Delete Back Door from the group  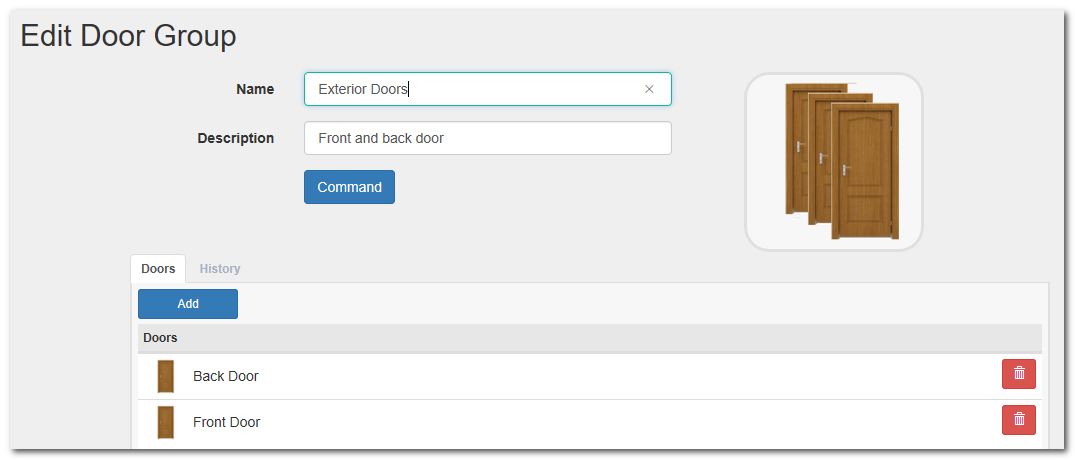tap(1018, 374)
